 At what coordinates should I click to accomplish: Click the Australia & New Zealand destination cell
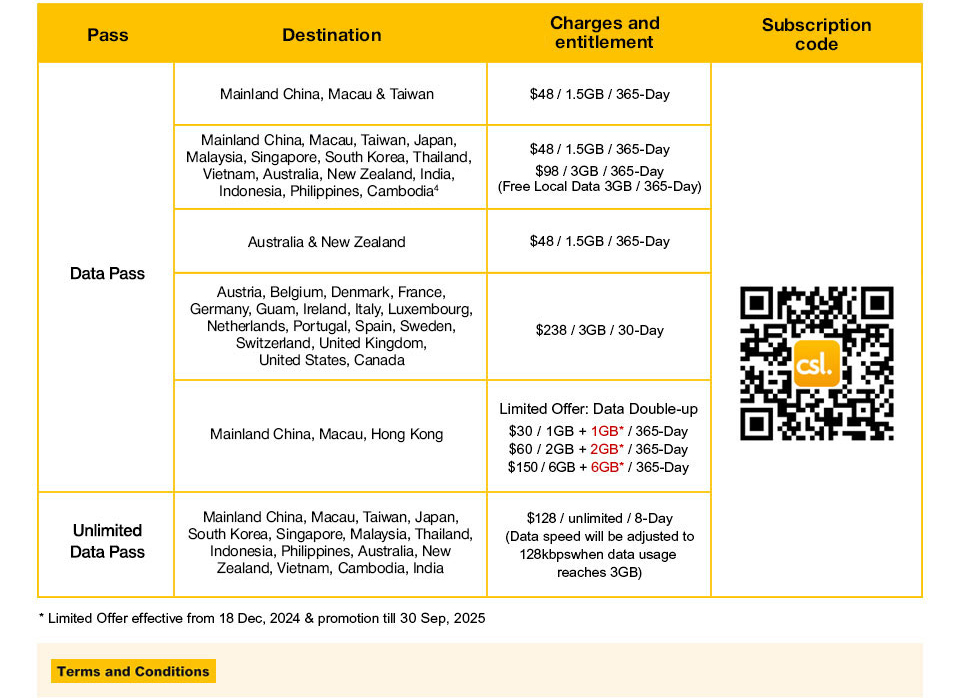pyautogui.click(x=327, y=242)
